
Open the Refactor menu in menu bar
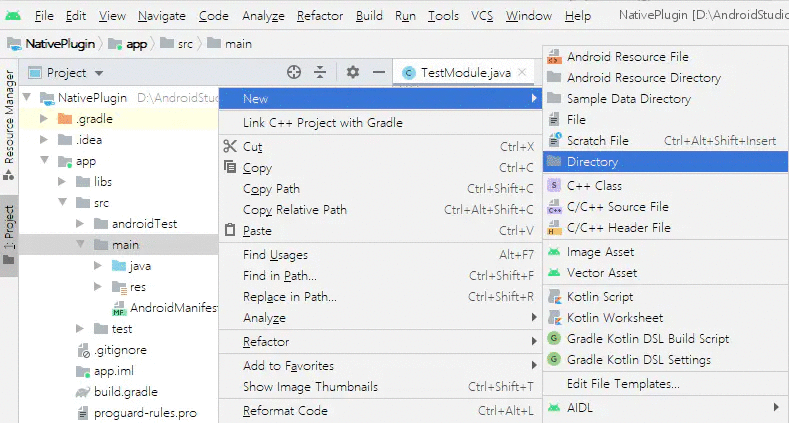pyautogui.click(x=319, y=17)
